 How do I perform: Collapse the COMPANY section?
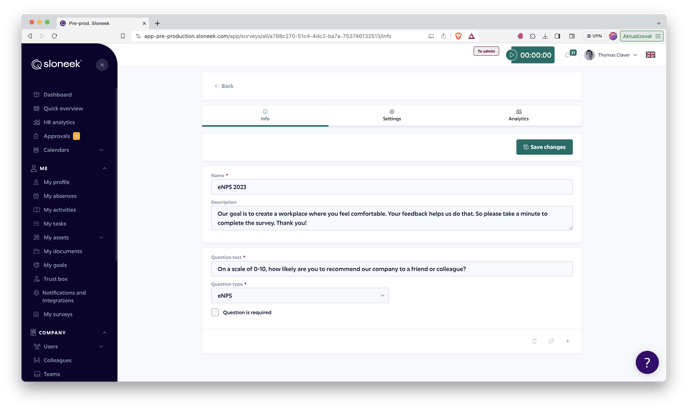click(104, 333)
